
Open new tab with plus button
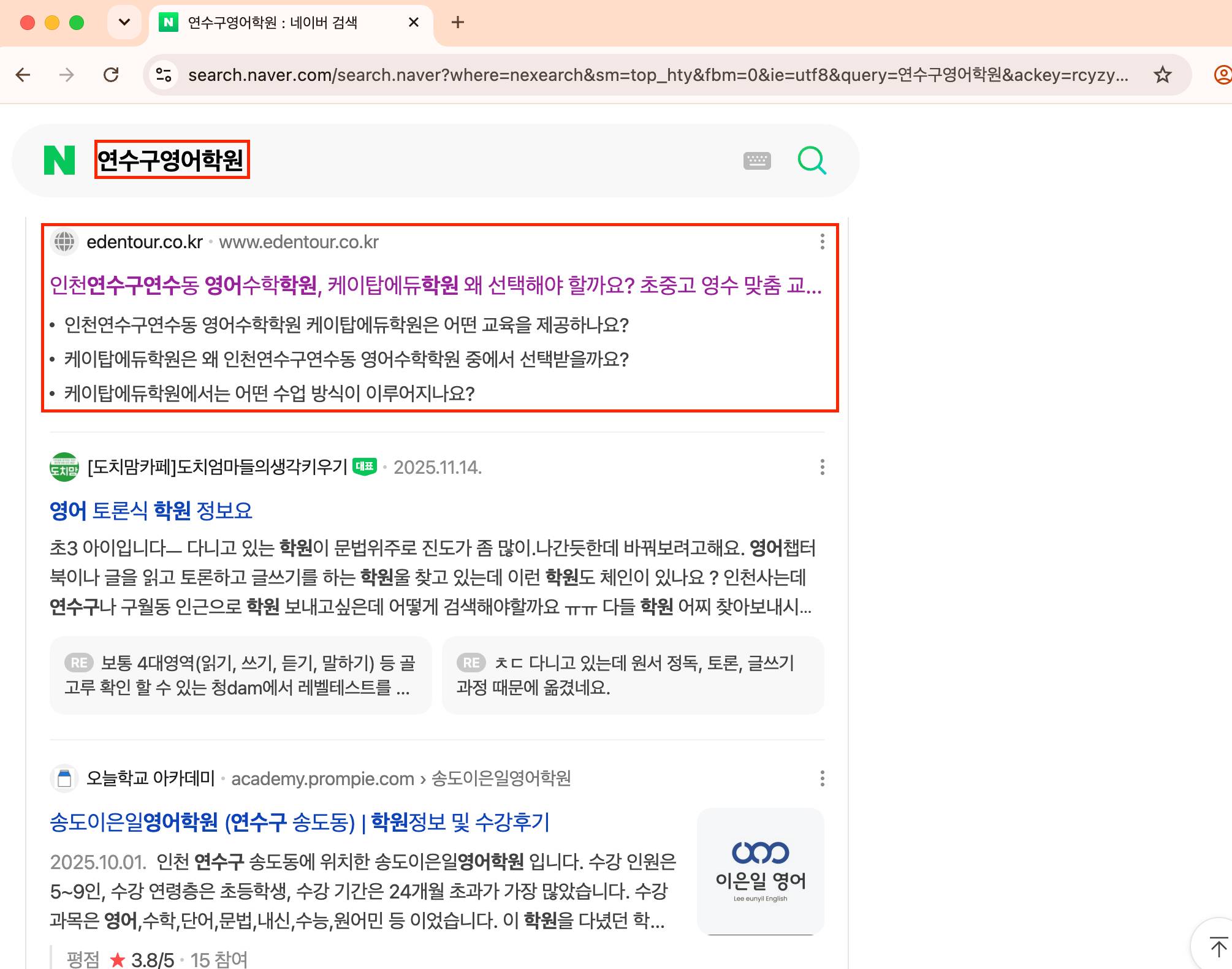457,23
